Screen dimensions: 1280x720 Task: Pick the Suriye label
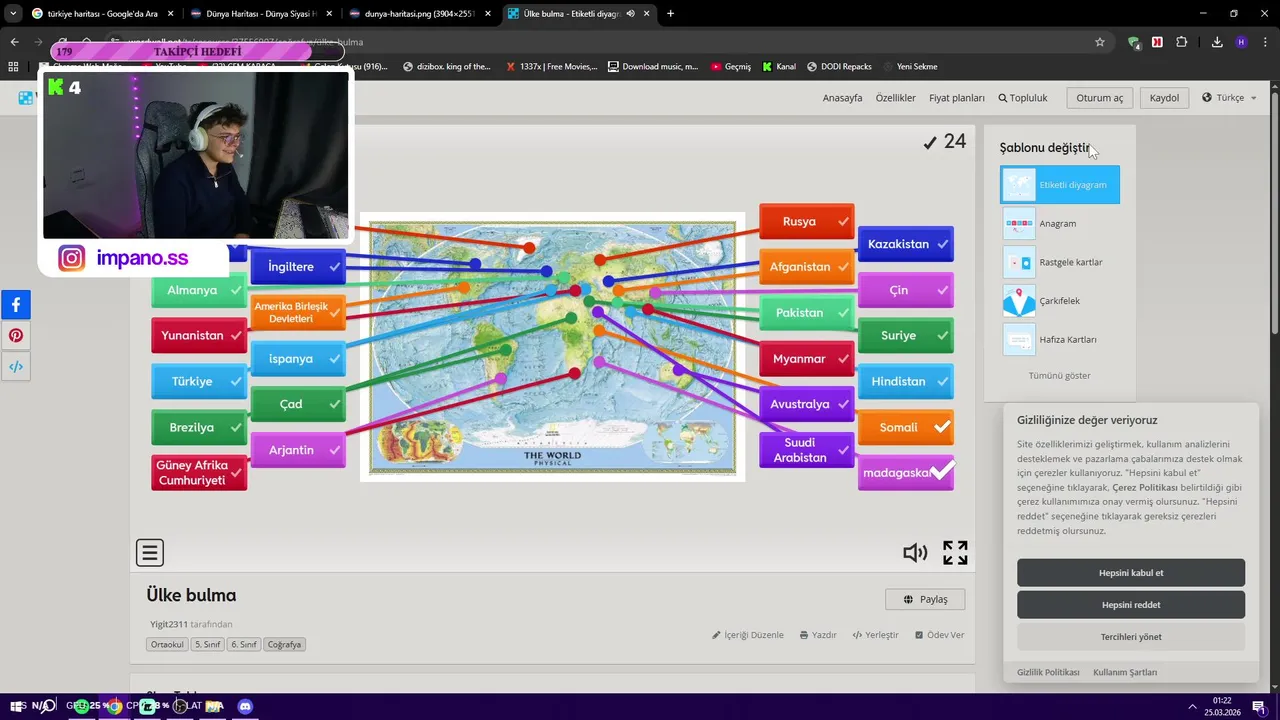(x=905, y=336)
